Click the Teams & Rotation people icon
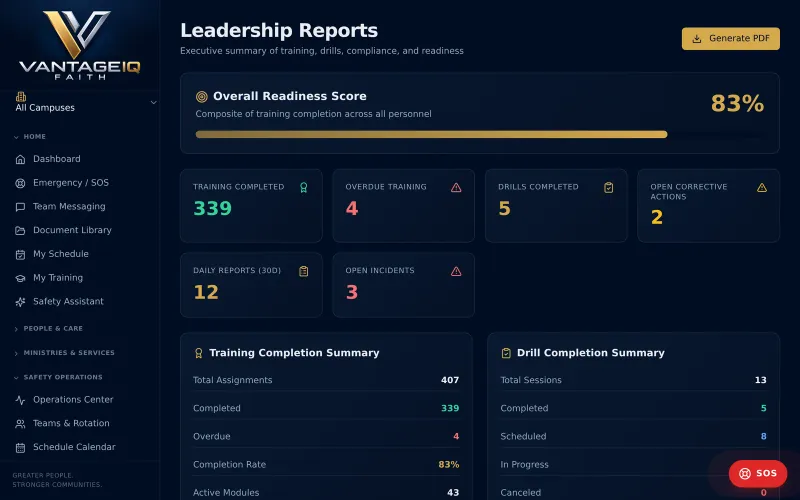This screenshot has height=500, width=800. (20, 423)
